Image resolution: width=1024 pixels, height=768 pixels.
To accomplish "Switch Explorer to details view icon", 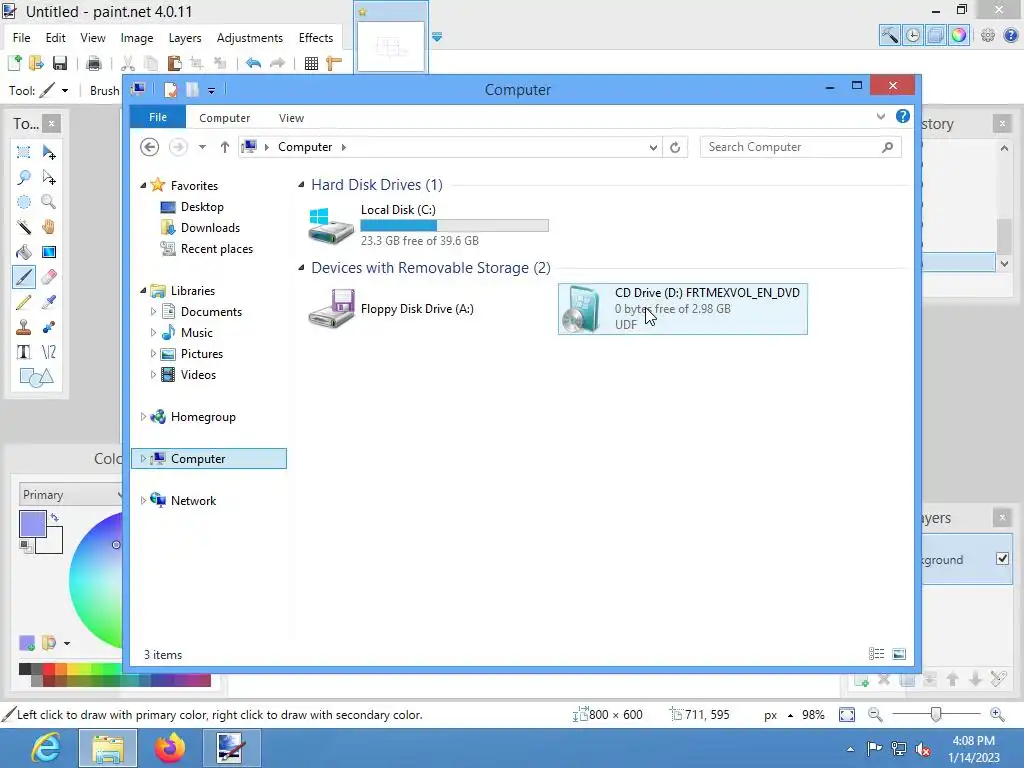I will click(876, 654).
